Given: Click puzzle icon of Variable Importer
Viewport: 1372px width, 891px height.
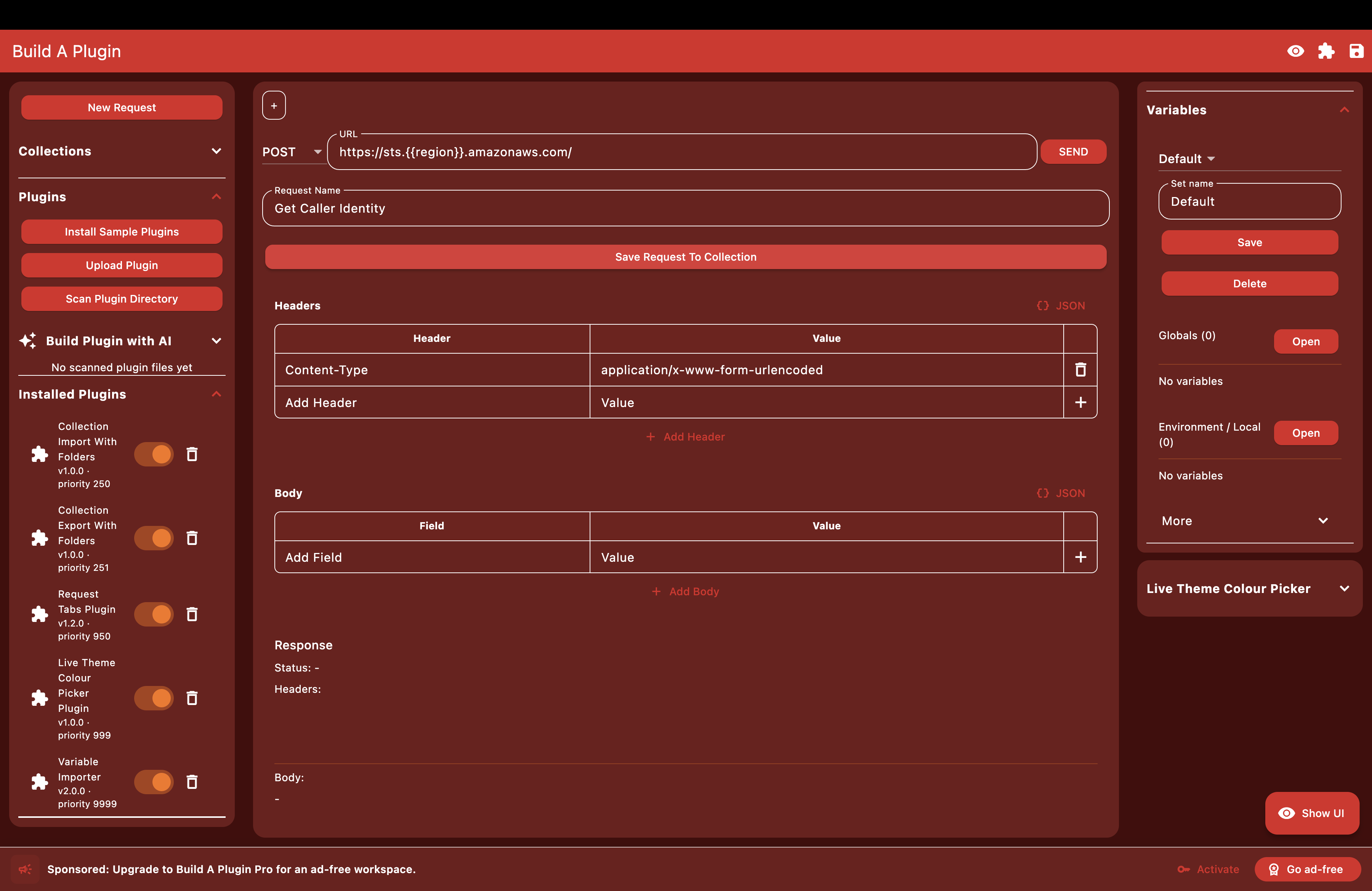Looking at the screenshot, I should (39, 782).
